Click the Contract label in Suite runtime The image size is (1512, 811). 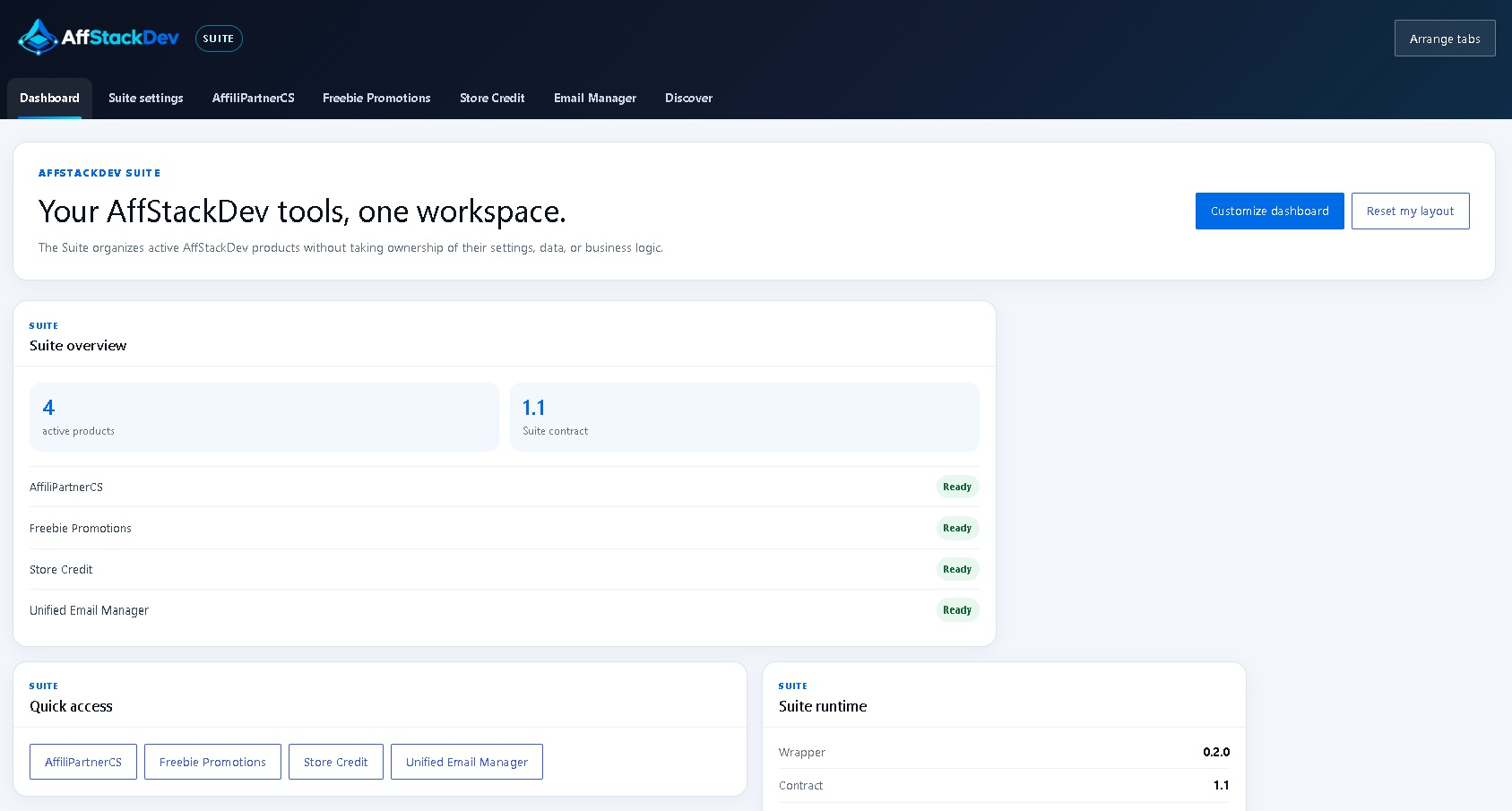(801, 786)
